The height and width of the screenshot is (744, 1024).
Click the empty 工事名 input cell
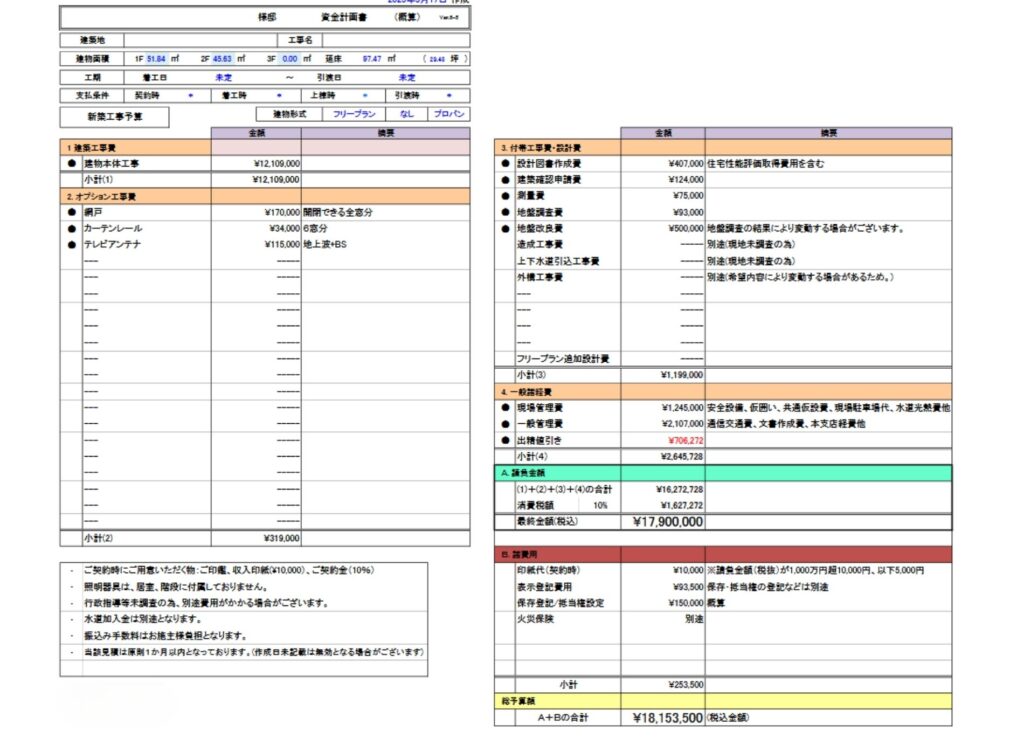point(396,40)
